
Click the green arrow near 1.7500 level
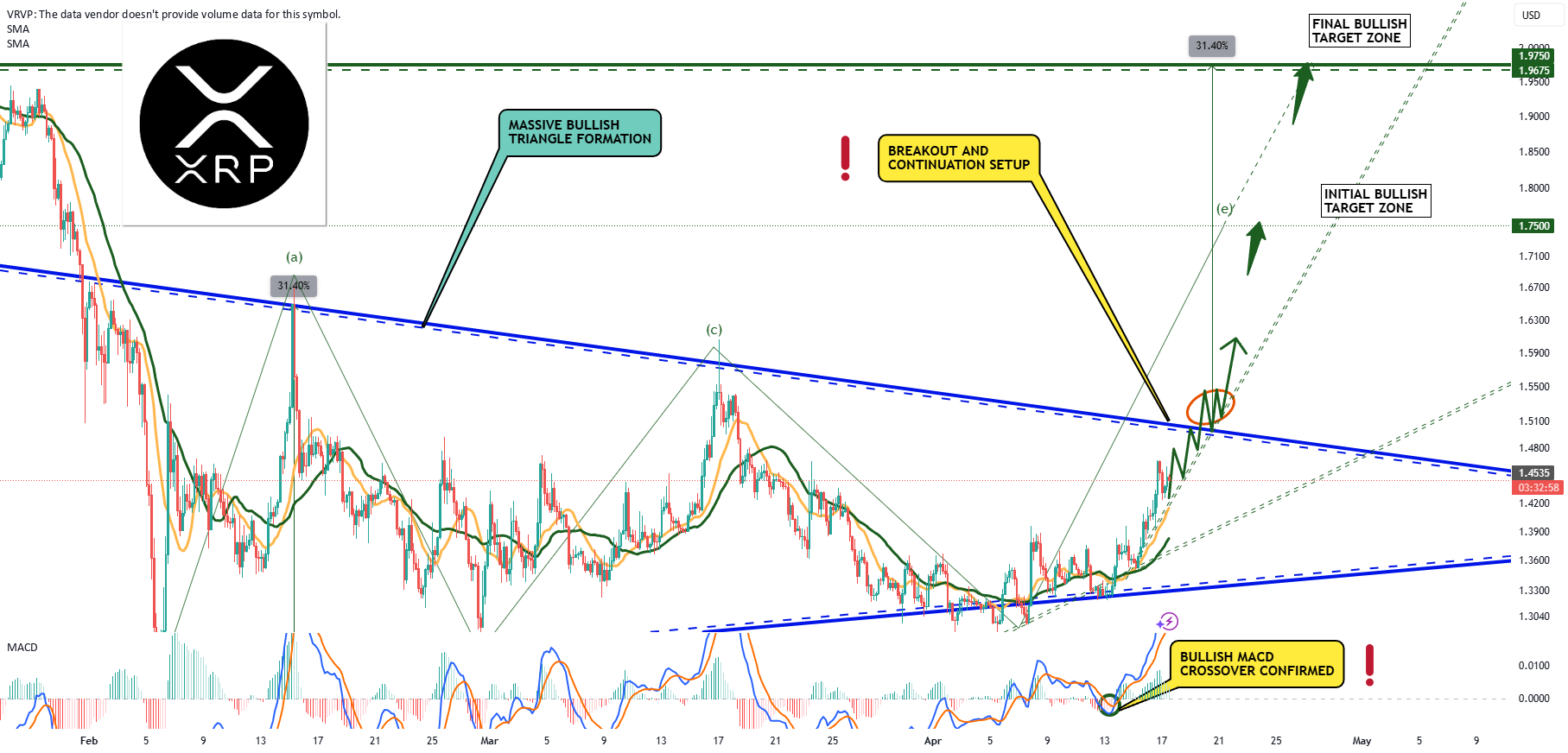[x=1255, y=247]
